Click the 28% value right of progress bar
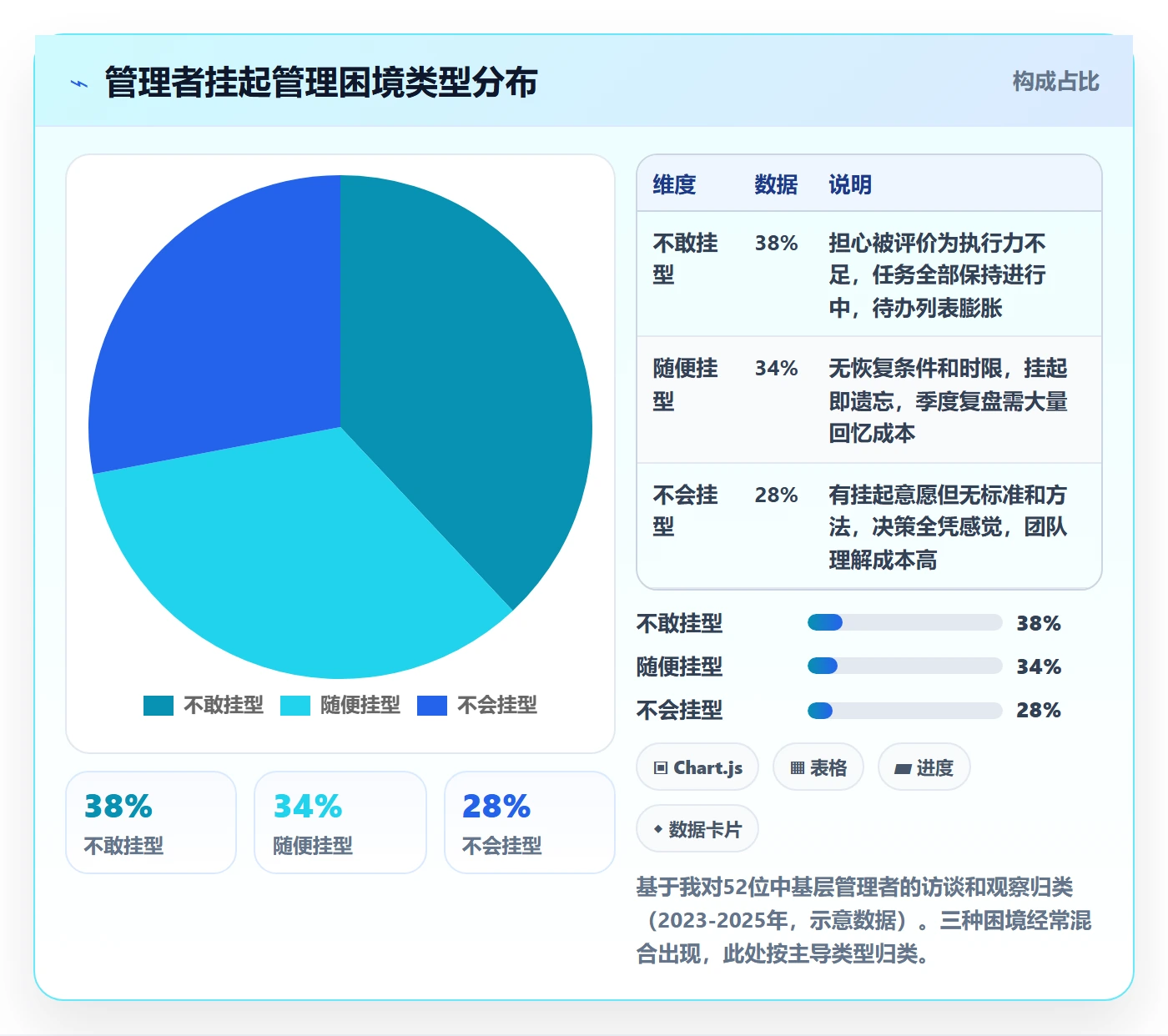Image resolution: width=1168 pixels, height=1036 pixels. pos(1039,710)
